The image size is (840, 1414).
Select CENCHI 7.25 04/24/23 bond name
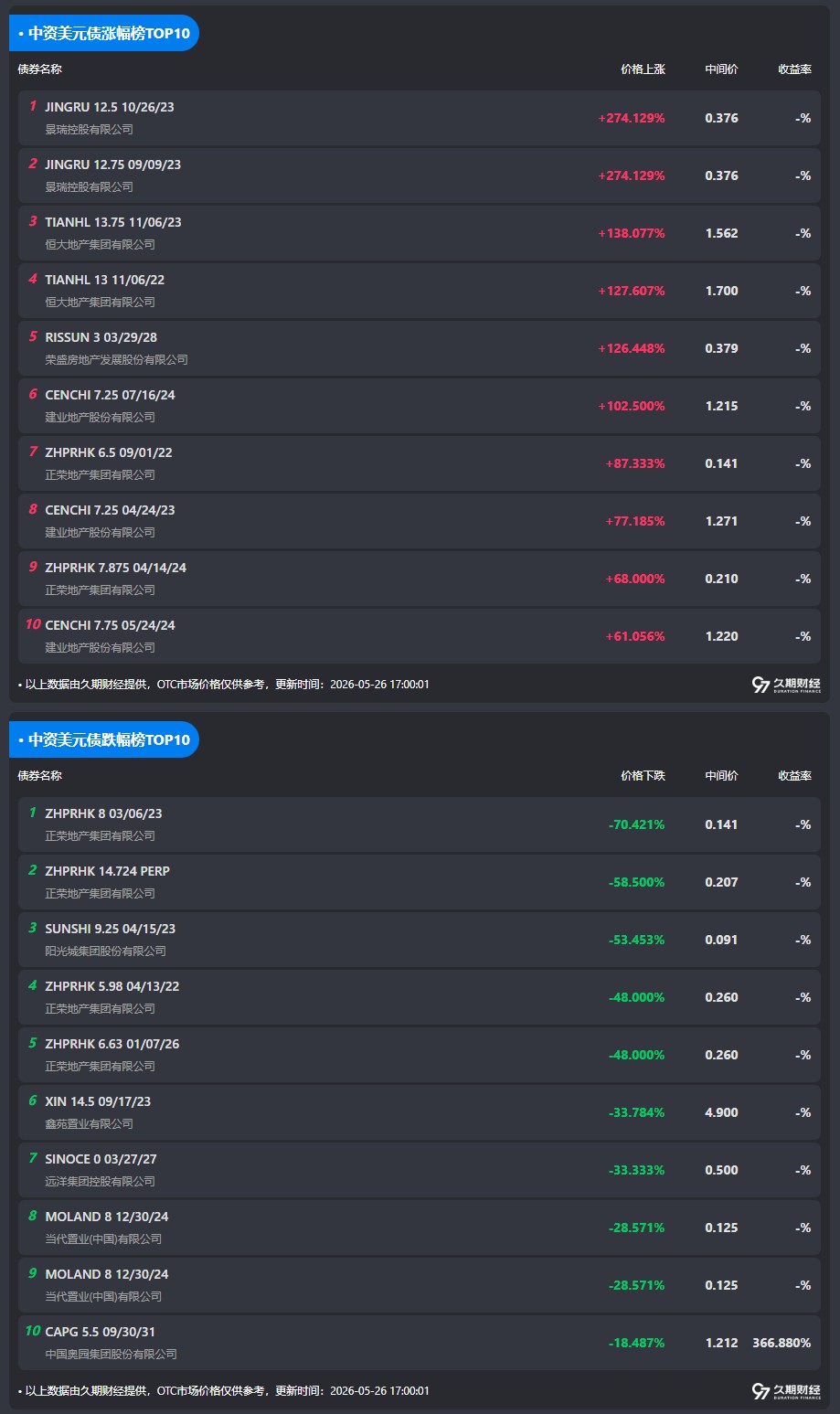(110, 510)
